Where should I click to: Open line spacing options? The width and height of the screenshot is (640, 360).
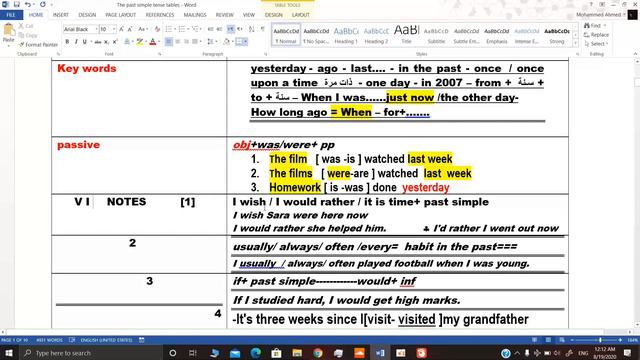pyautogui.click(x=211, y=42)
